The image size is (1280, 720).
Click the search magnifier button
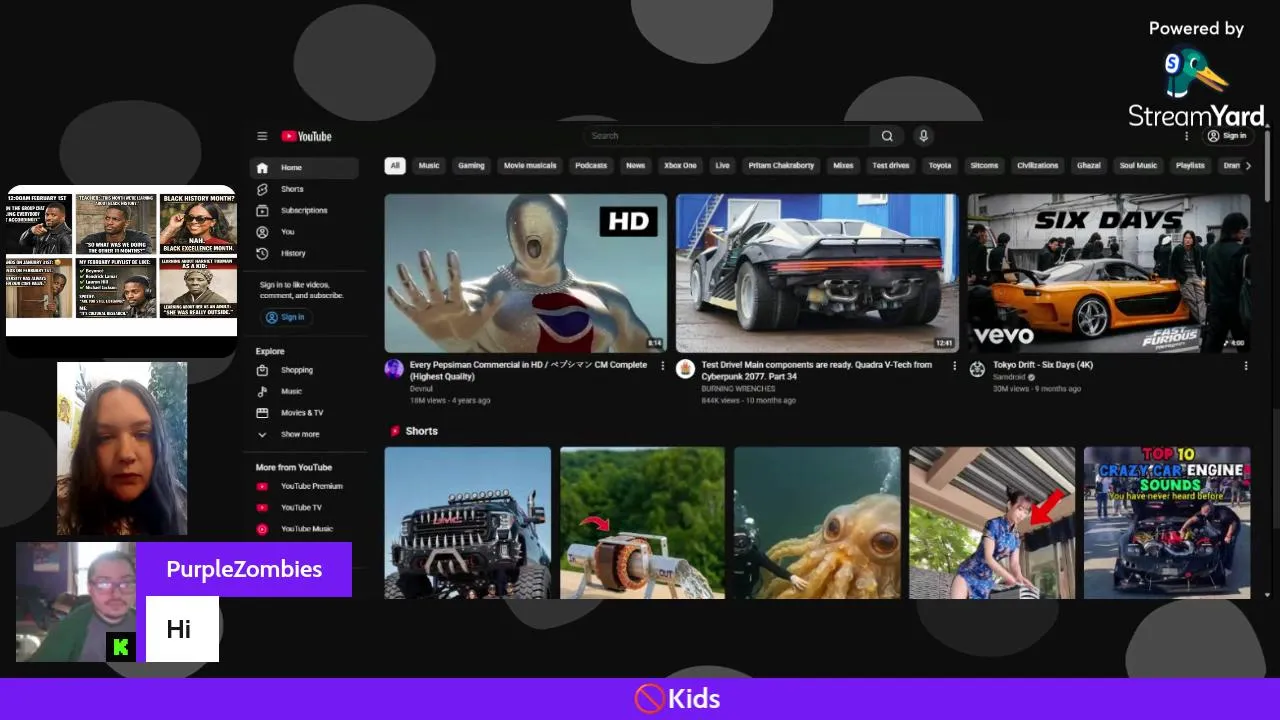tap(887, 136)
